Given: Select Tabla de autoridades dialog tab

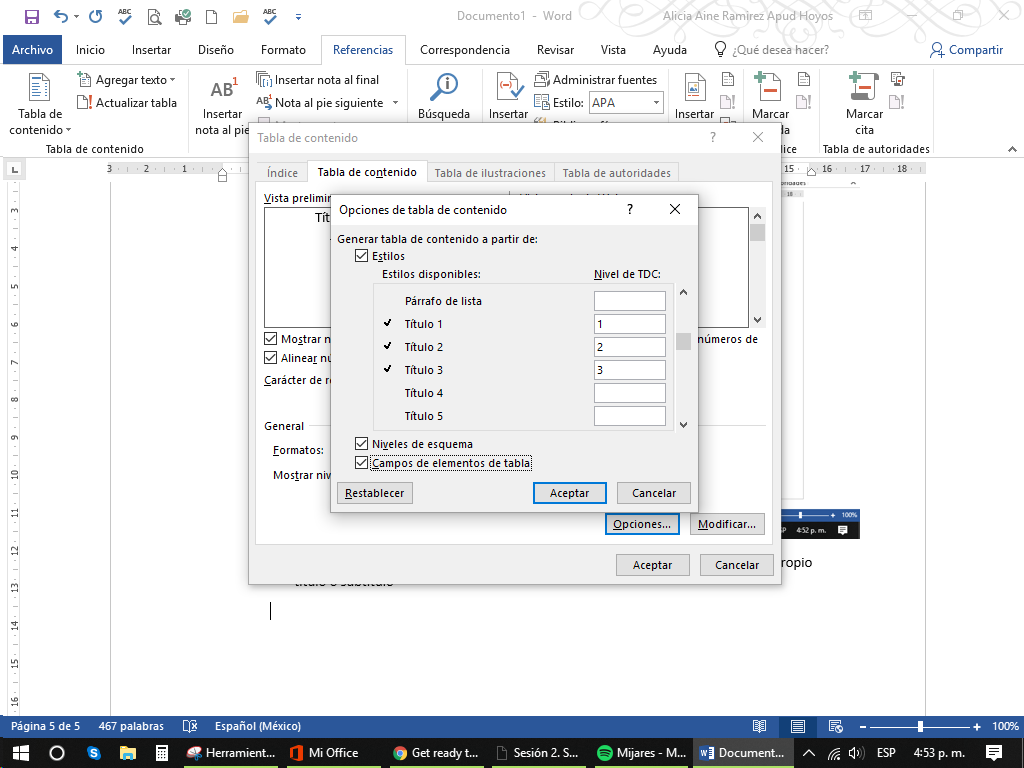Looking at the screenshot, I should coord(616,172).
